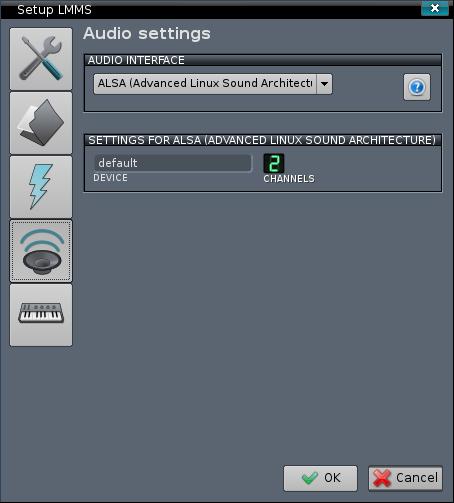Click the red X icon on Cancel
The height and width of the screenshot is (503, 454).
pyautogui.click(x=382, y=478)
